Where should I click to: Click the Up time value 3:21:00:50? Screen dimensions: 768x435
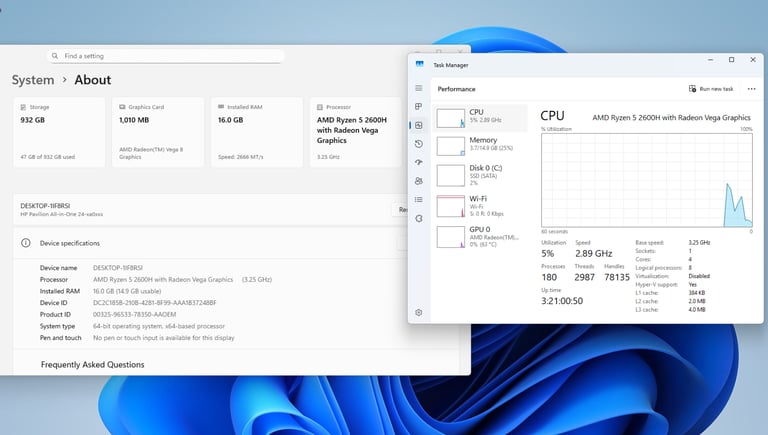[562, 301]
